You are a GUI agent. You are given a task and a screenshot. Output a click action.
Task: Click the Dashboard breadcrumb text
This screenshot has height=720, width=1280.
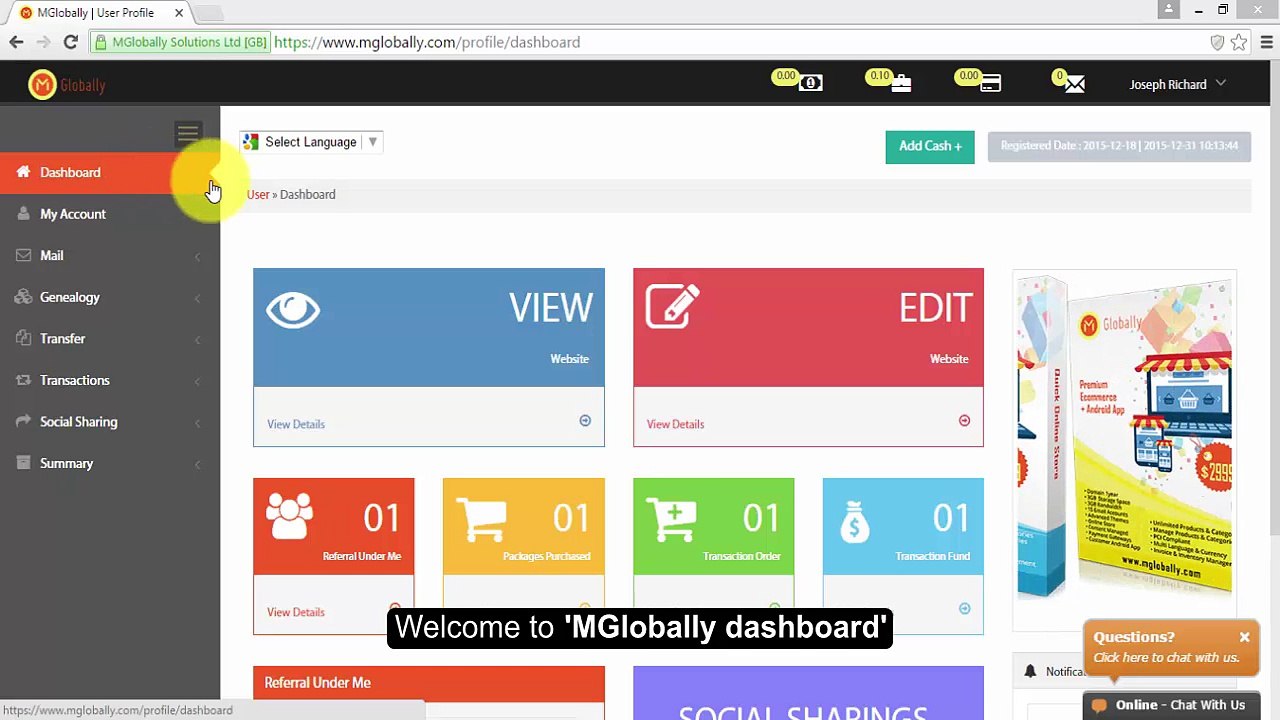point(308,194)
